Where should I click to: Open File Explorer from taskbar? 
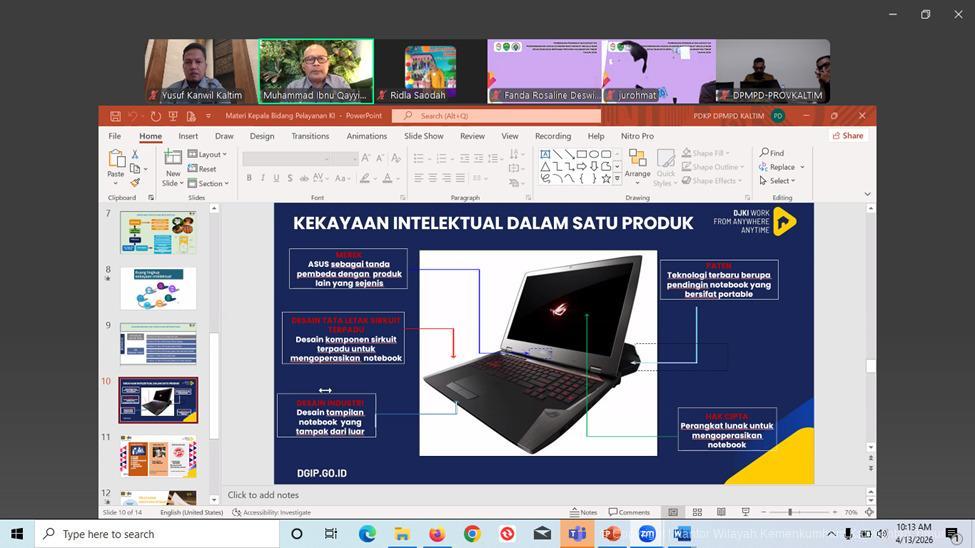click(402, 534)
